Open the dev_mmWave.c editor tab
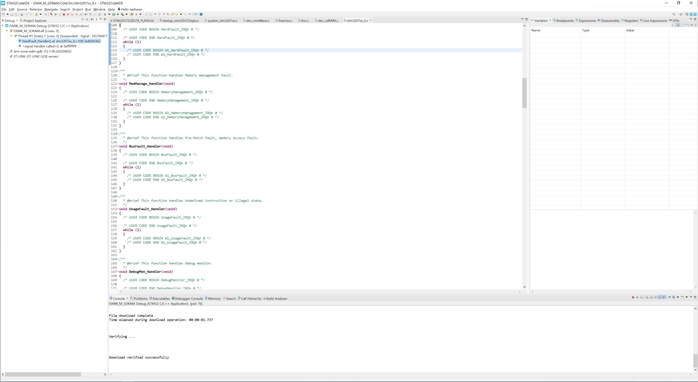Screen dimensions: 698x382 click(x=257, y=20)
